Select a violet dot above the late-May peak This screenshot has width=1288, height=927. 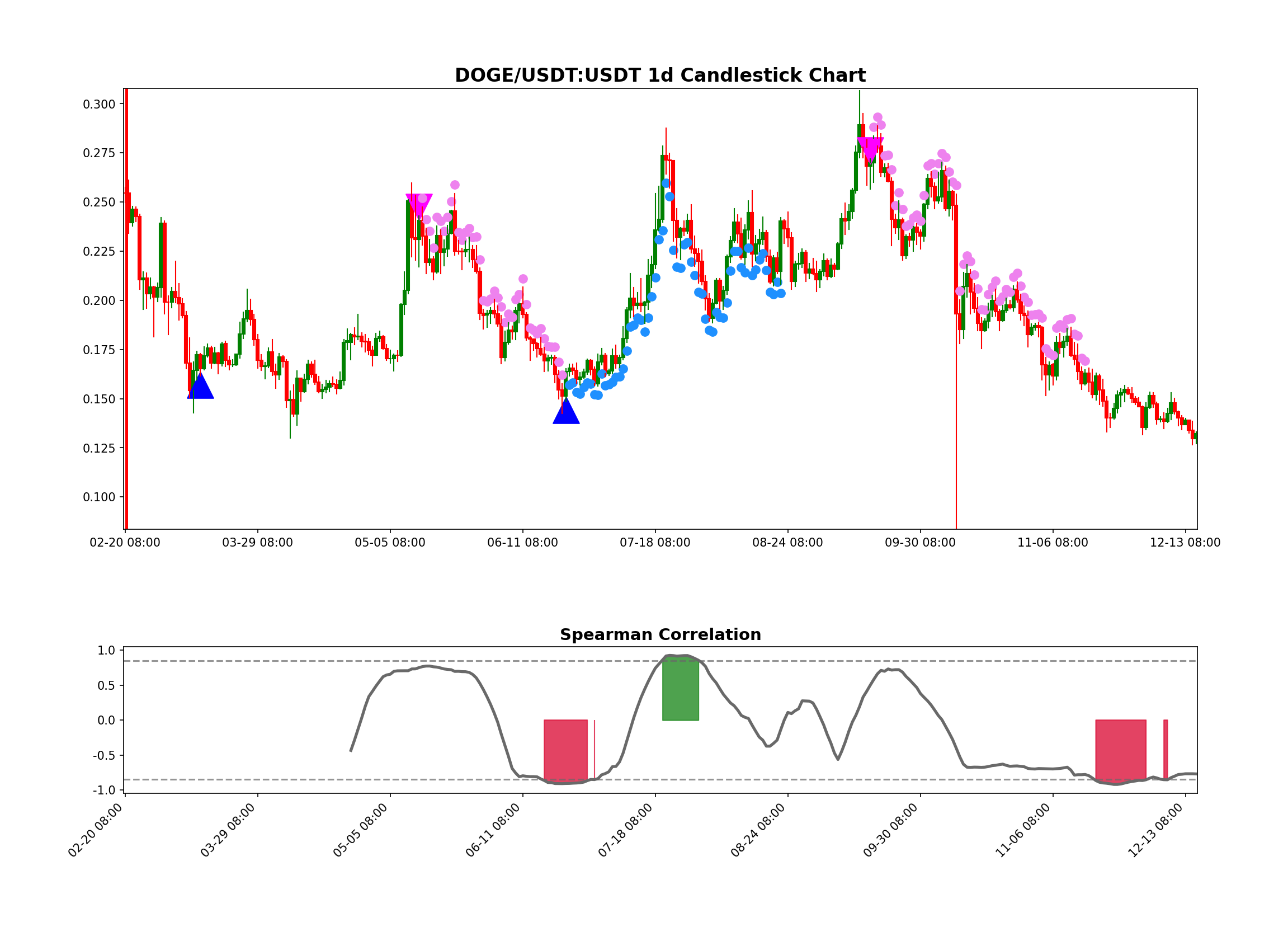click(455, 184)
